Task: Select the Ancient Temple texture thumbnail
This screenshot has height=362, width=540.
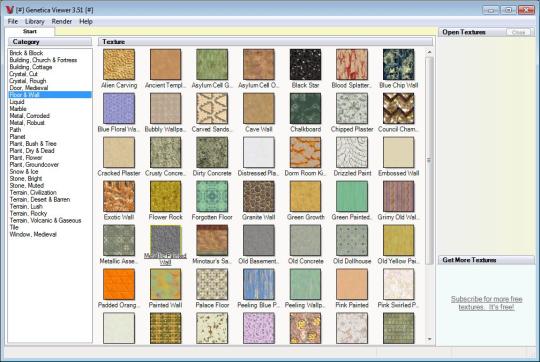Action: coord(165,64)
